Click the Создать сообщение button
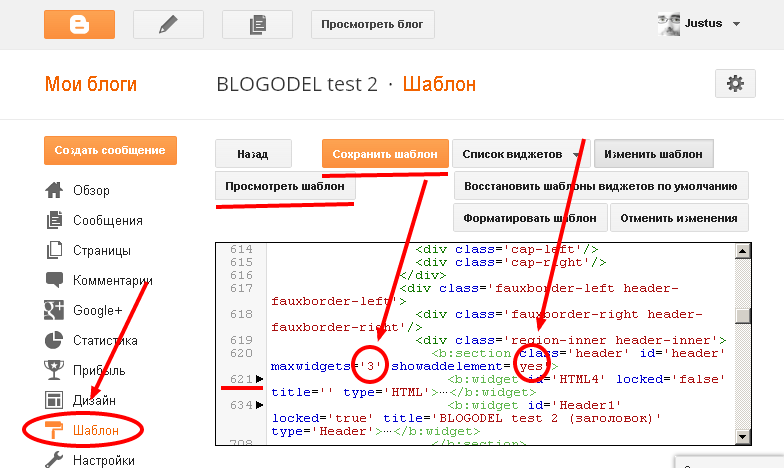The image size is (784, 468). [x=110, y=150]
